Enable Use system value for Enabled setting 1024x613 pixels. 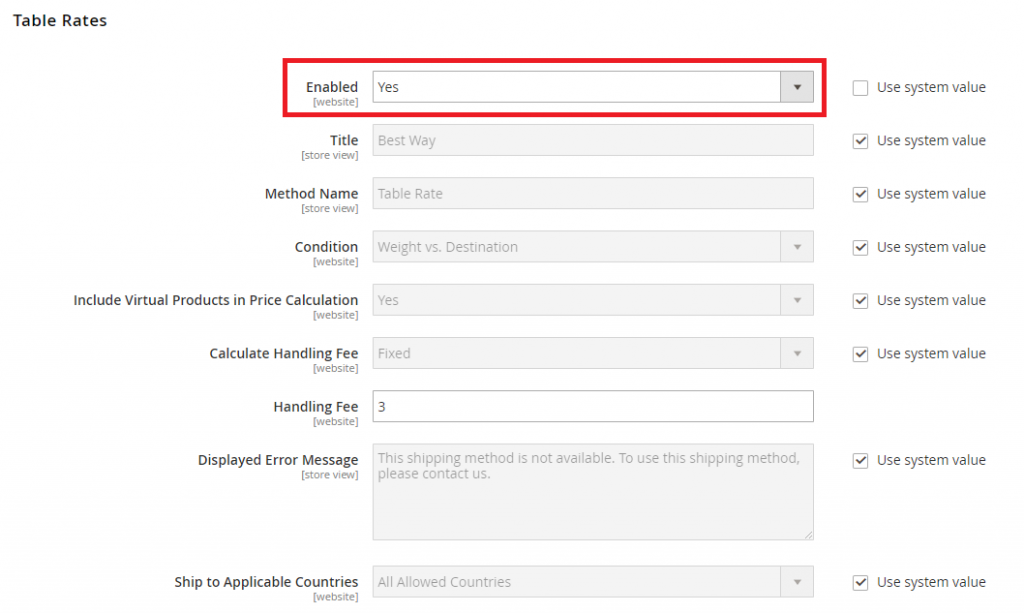click(860, 87)
